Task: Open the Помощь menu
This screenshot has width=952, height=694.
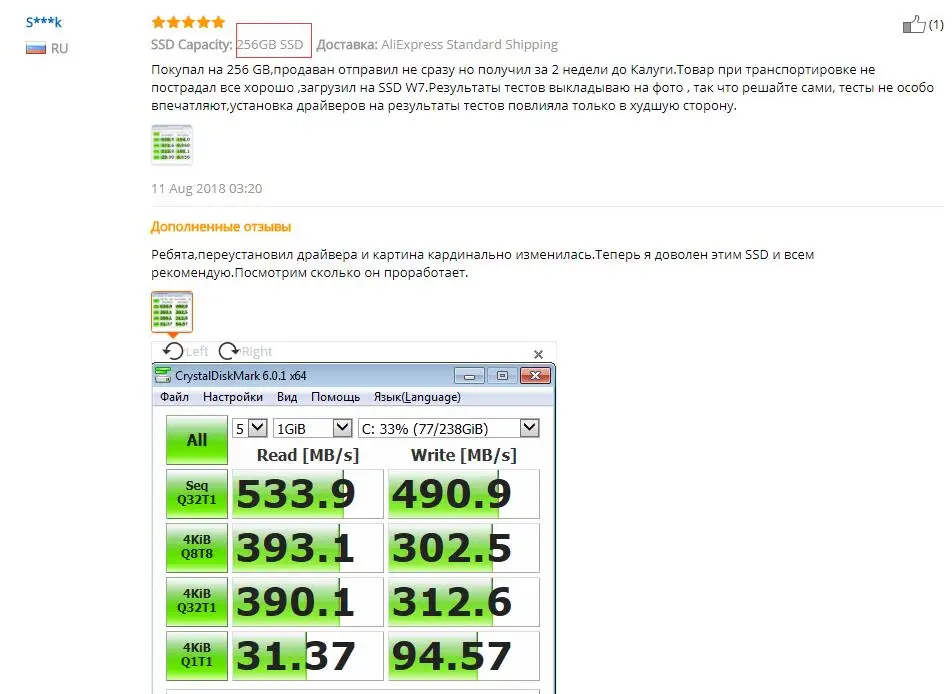Action: 335,396
